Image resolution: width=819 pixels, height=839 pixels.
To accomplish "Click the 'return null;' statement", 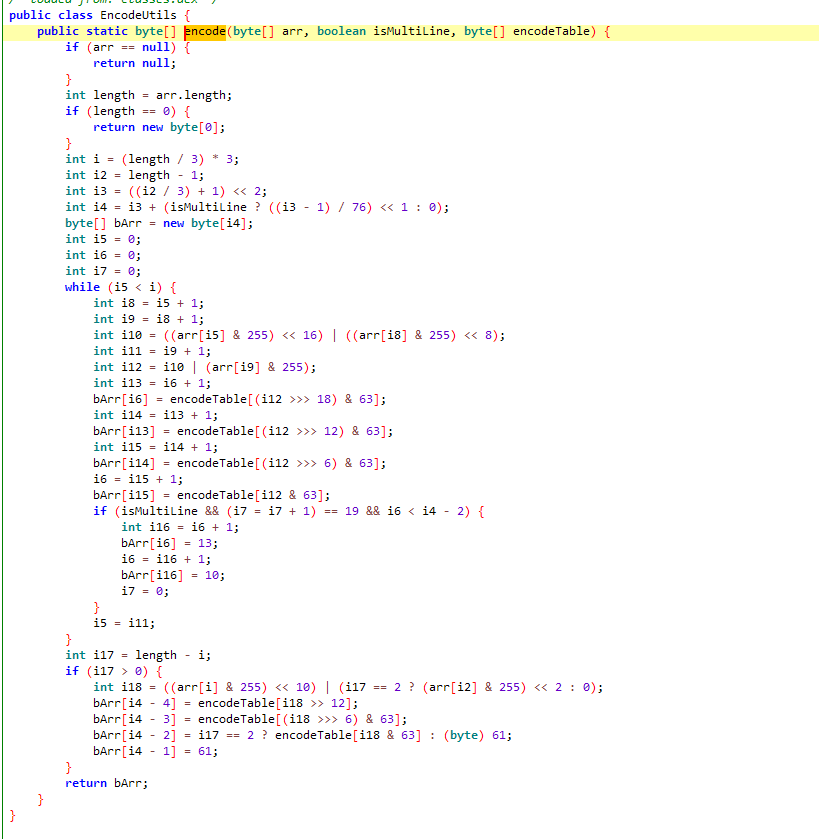I will (x=134, y=64).
